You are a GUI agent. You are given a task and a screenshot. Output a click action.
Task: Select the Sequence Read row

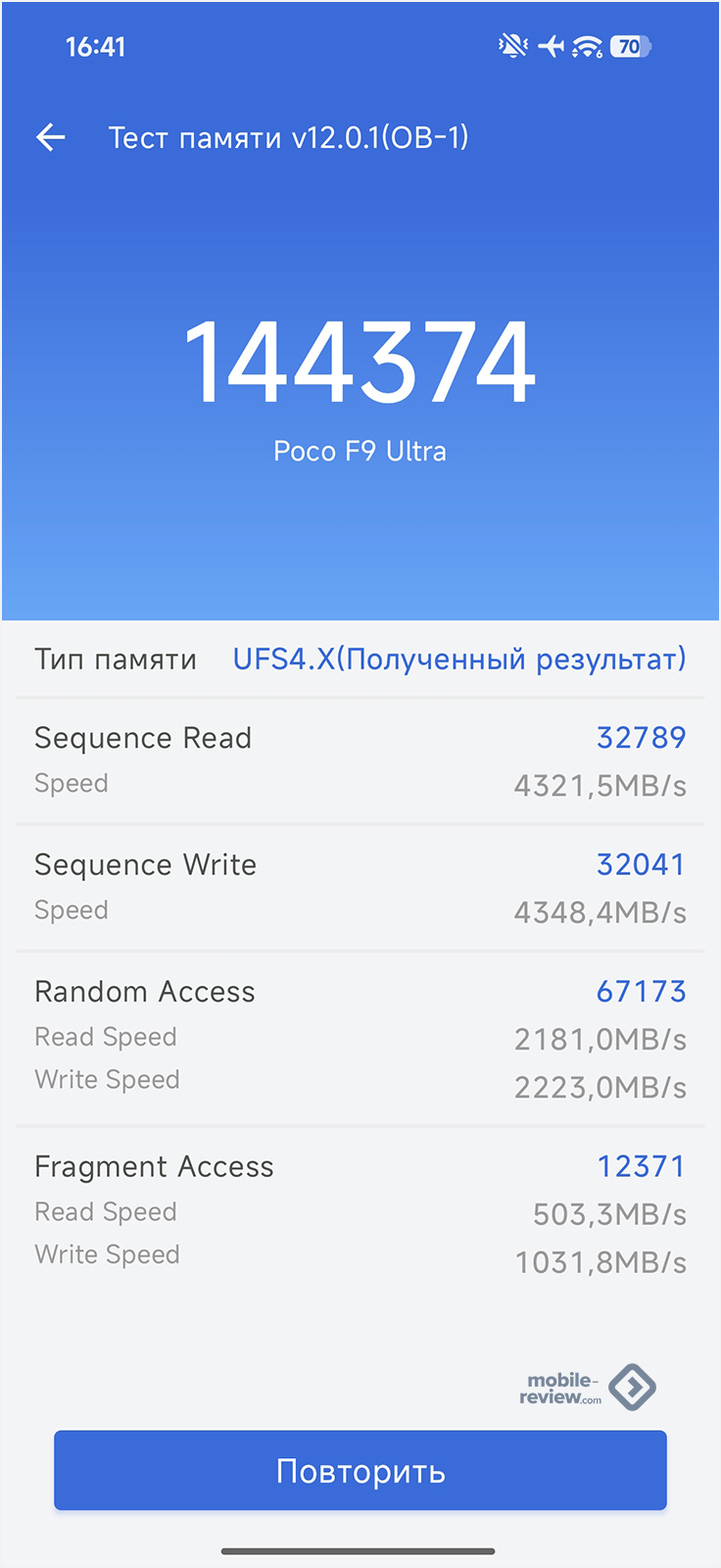coord(360,760)
